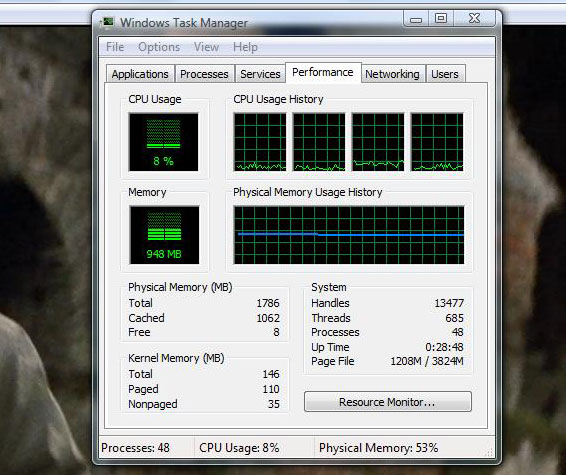Click the 'Kernel Memory (MB)' group label
This screenshot has height=475, width=566.
click(x=176, y=358)
